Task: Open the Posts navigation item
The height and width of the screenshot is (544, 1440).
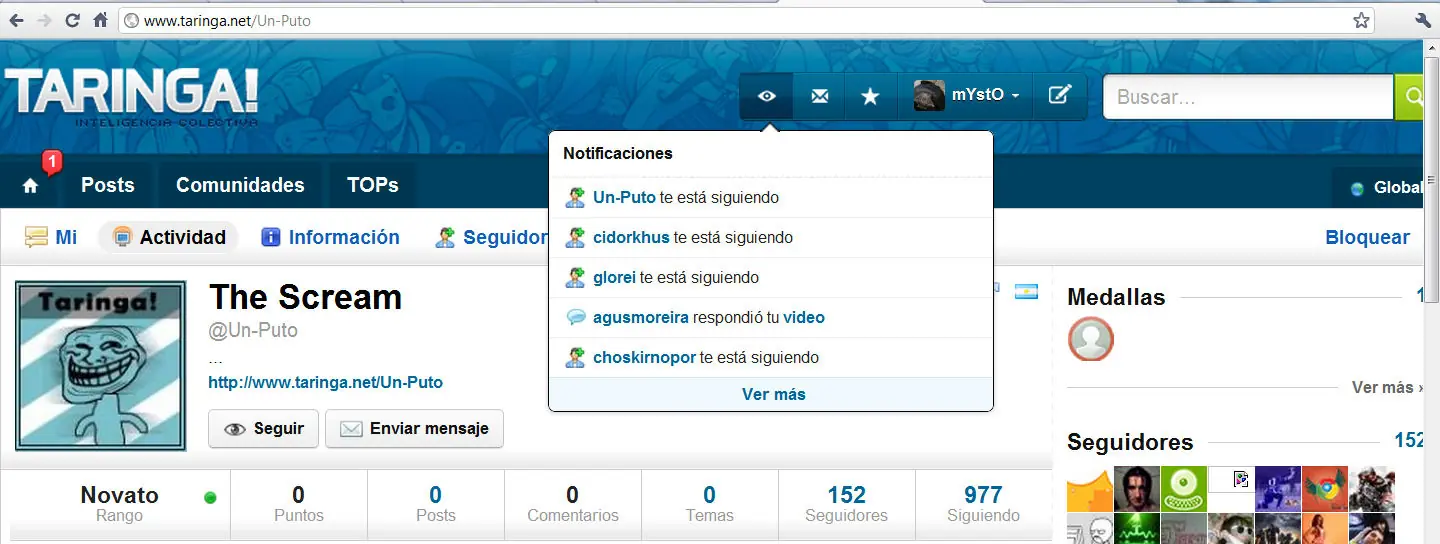Action: pyautogui.click(x=108, y=185)
